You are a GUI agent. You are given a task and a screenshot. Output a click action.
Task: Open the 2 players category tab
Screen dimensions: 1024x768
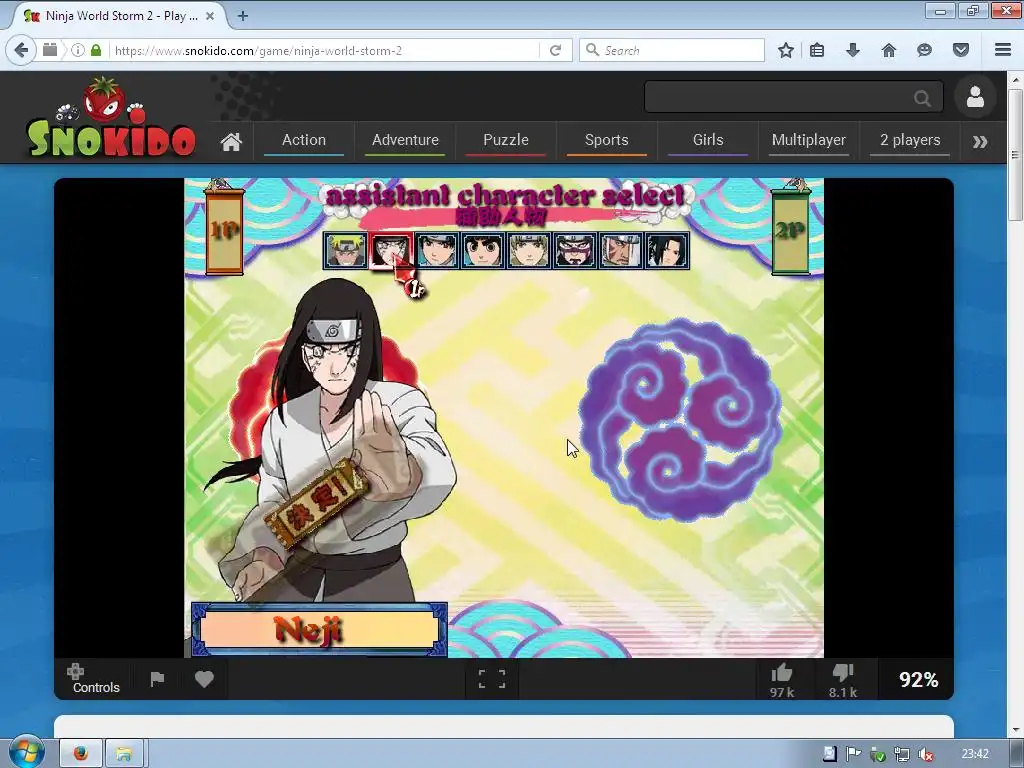910,140
